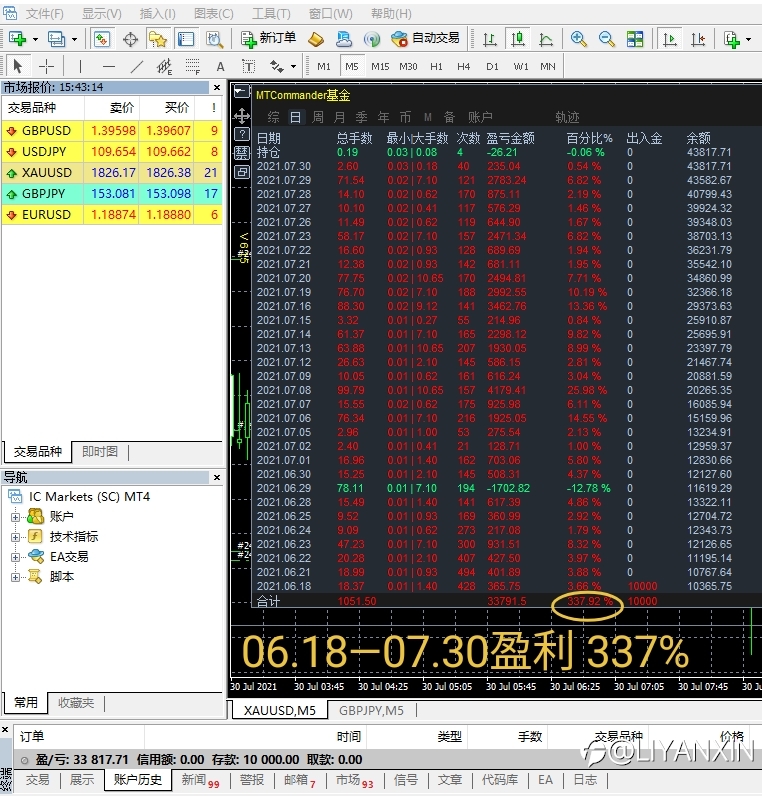
Task: Switch to GBPJPY,M5 chart tab
Action: [x=371, y=710]
